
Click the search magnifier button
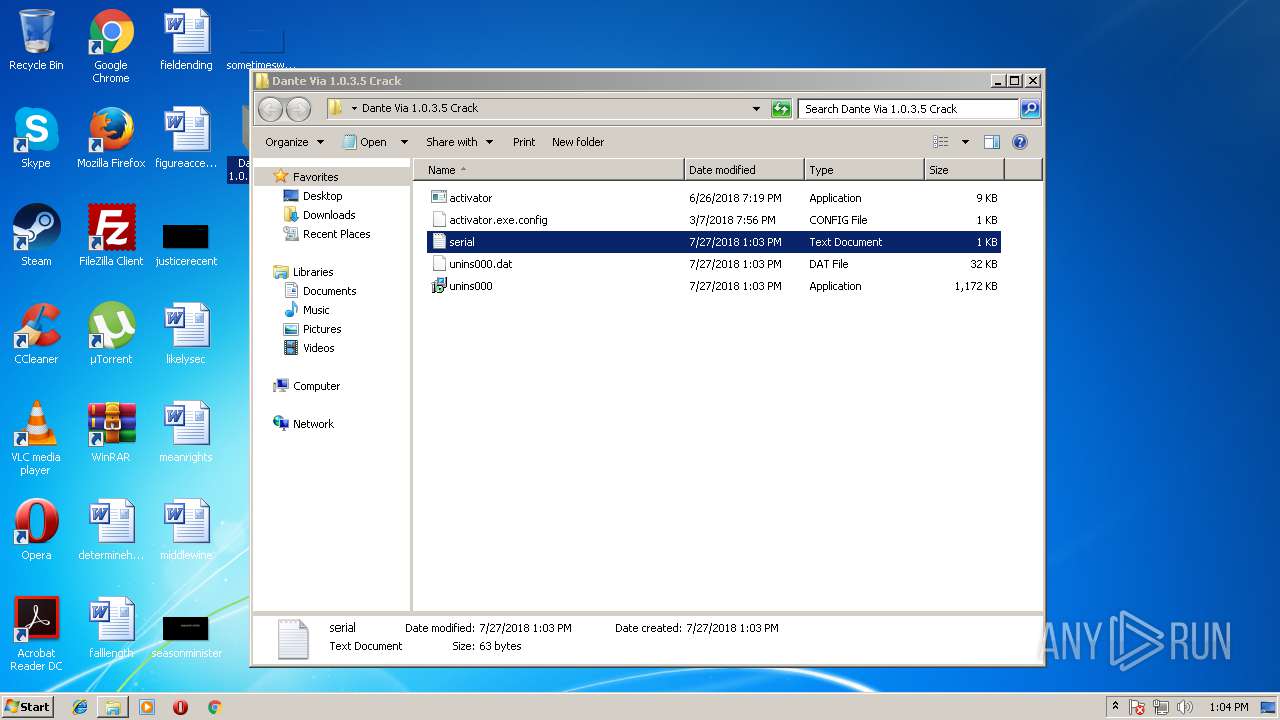click(x=1030, y=109)
